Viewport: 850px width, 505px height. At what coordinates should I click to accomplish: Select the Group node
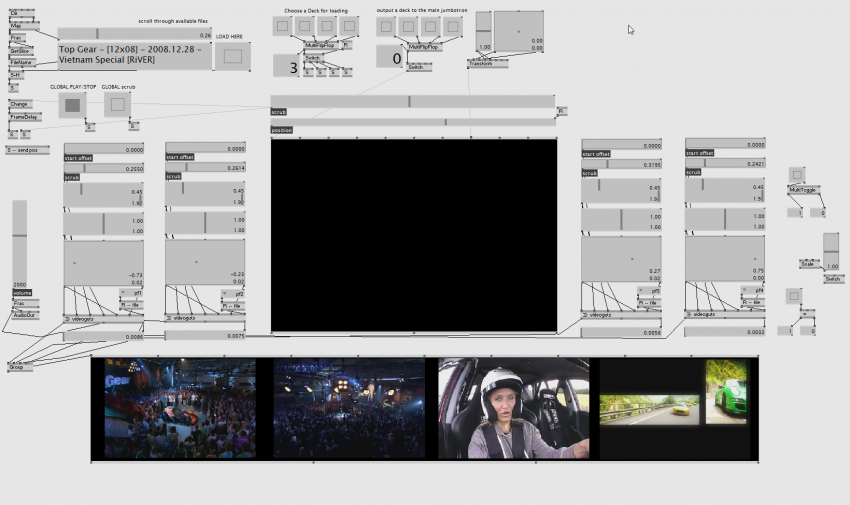pos(20,367)
